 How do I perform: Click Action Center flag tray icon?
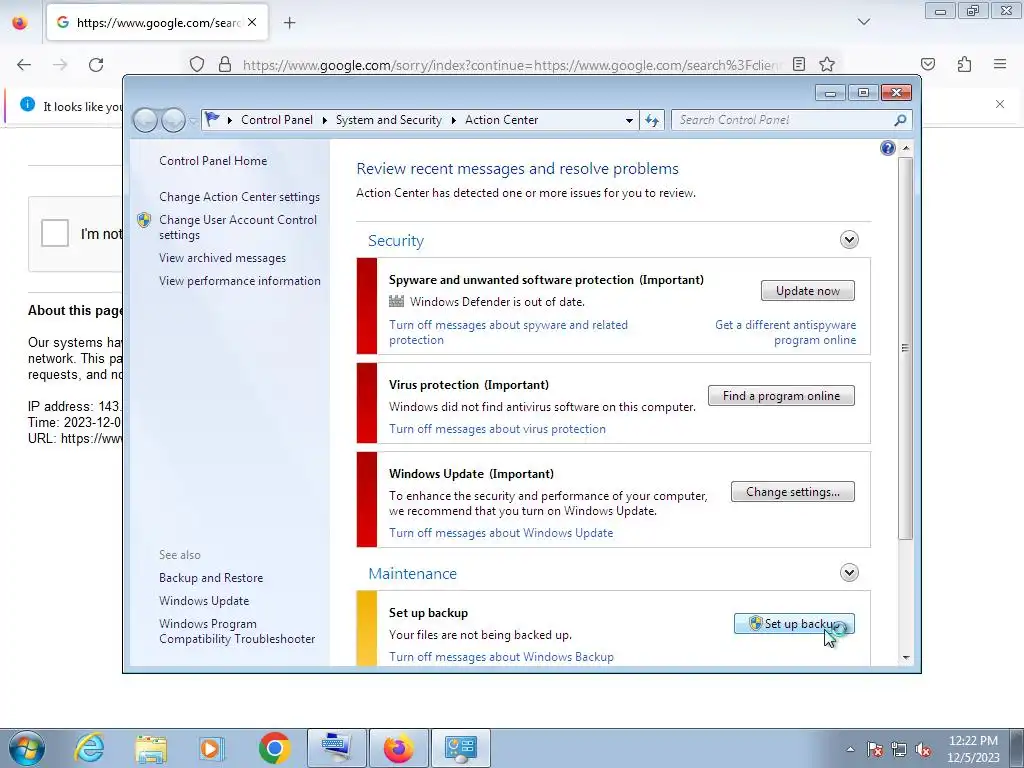point(874,749)
